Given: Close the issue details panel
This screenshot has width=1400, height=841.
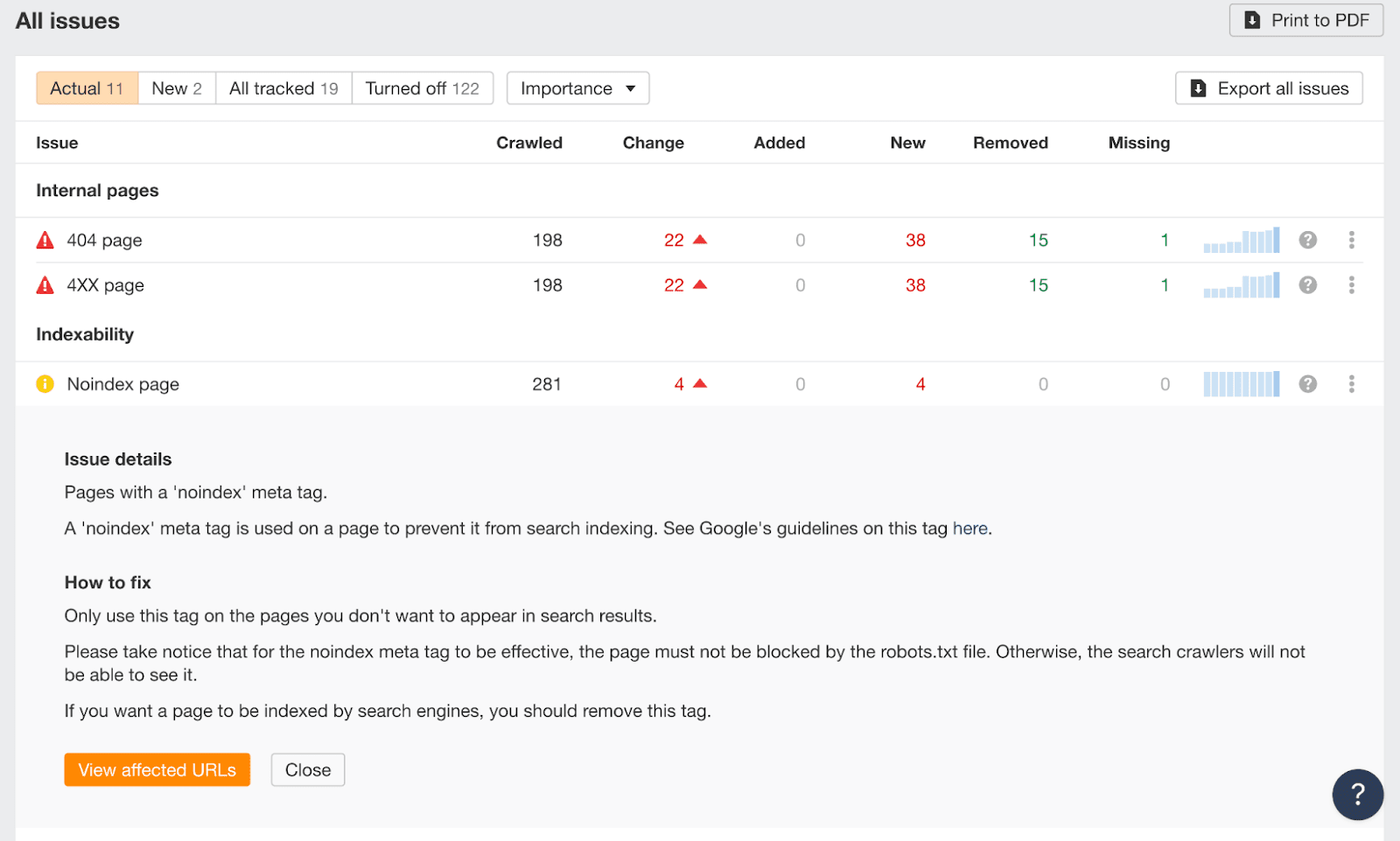Looking at the screenshot, I should [307, 769].
